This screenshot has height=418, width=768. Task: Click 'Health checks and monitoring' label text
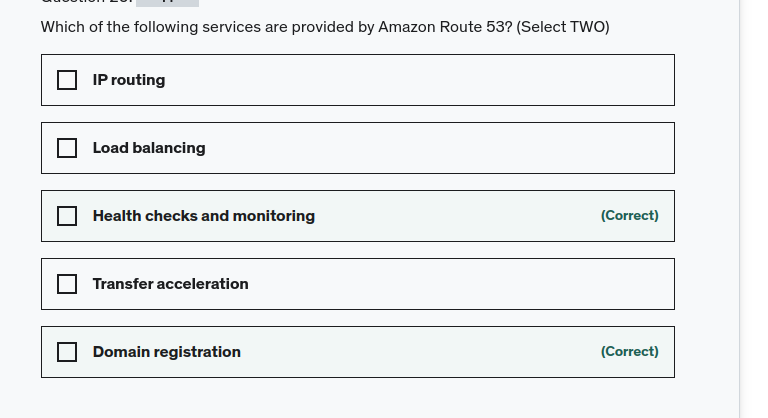(203, 216)
